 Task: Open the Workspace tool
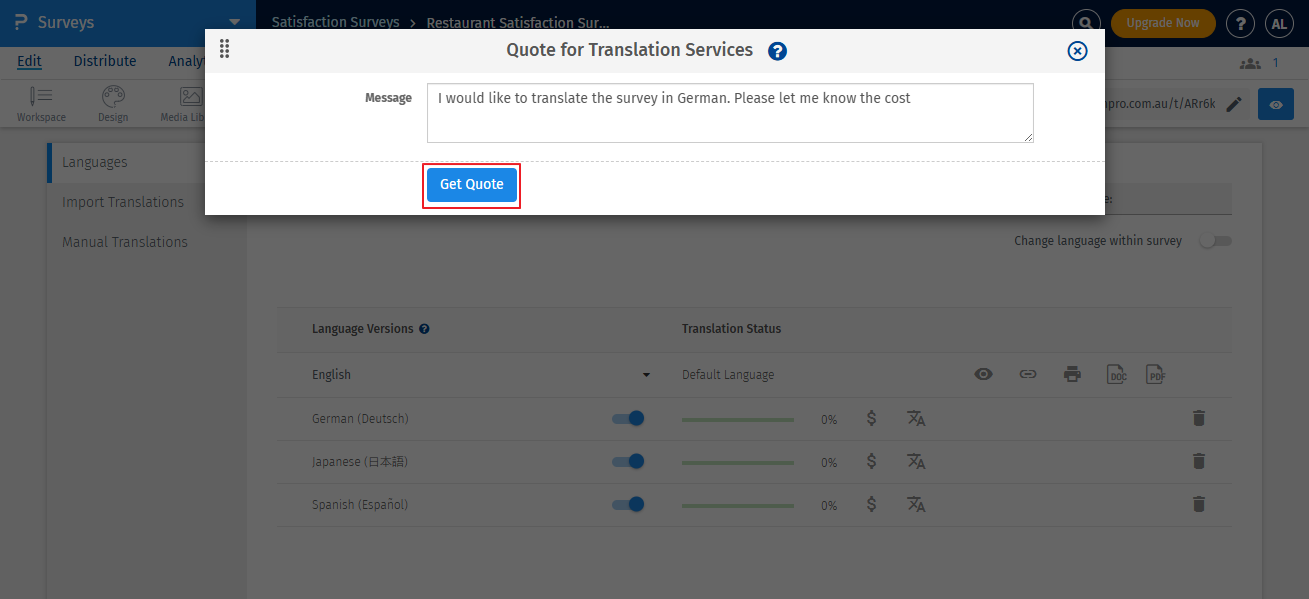[41, 104]
